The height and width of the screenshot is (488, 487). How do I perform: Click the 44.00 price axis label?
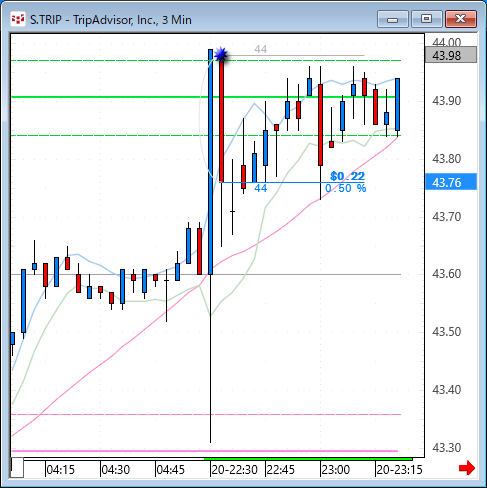(447, 42)
